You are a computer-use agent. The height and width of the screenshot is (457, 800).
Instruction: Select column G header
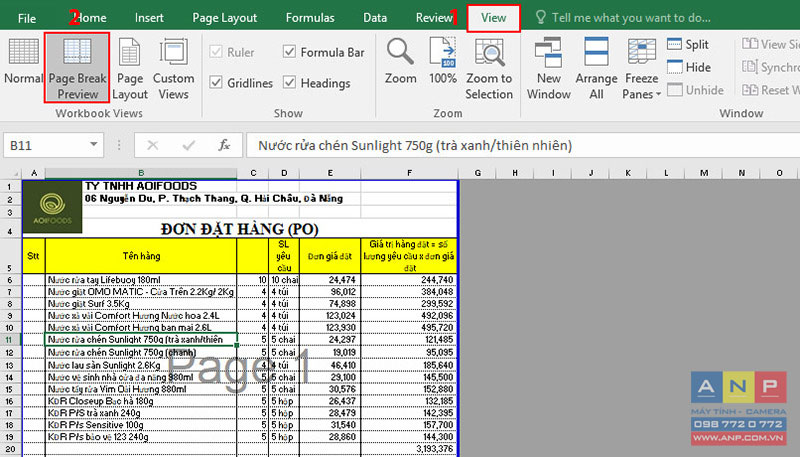pos(478,173)
